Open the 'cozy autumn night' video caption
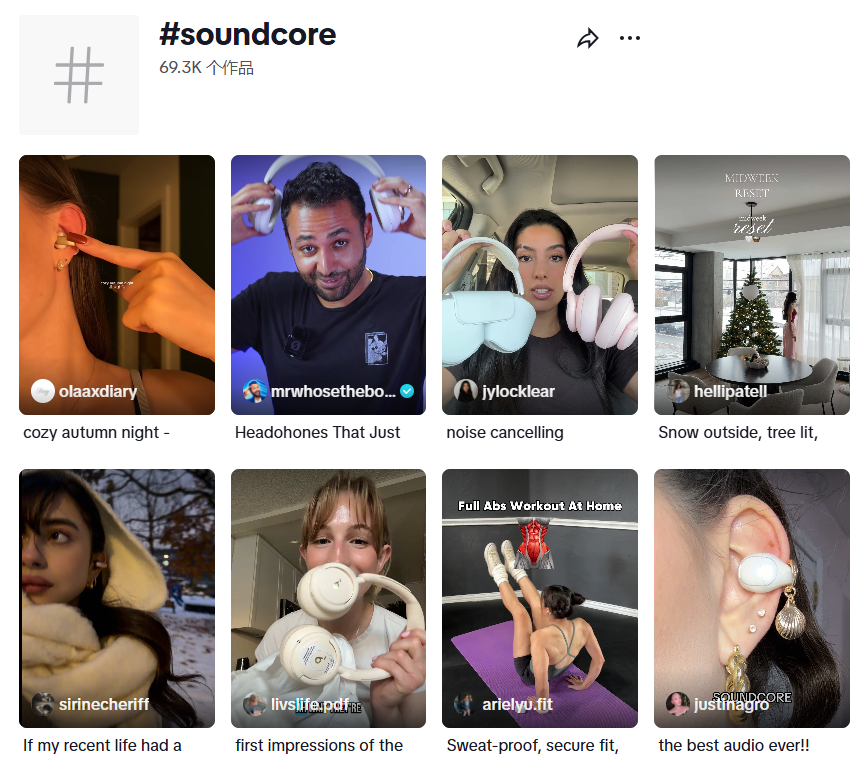862x772 pixels. coord(97,433)
